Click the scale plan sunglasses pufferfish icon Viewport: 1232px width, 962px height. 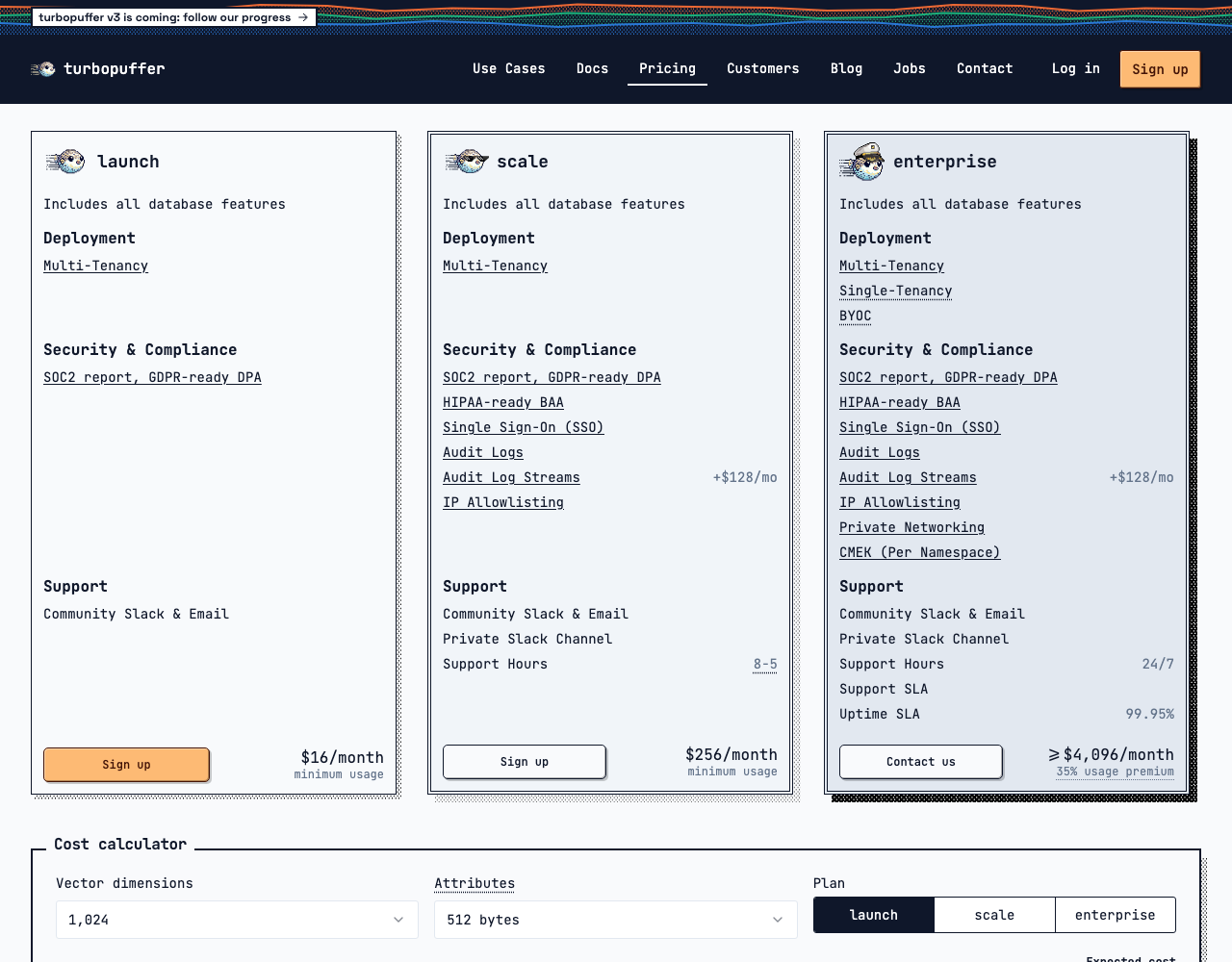click(x=467, y=162)
